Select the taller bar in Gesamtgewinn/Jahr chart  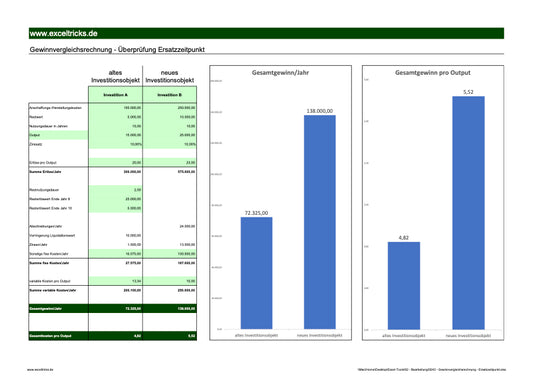pyautogui.click(x=320, y=222)
